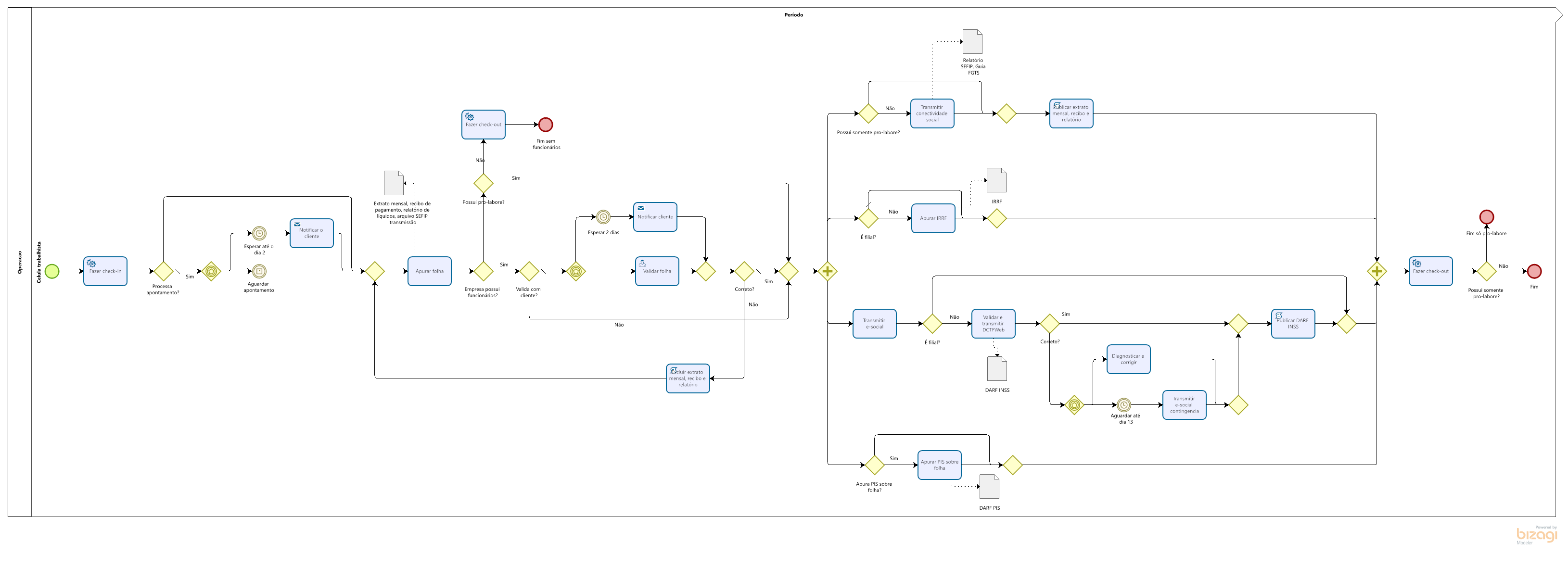Click the 'É filial?' gateway before Apurar IRRF
Image resolution: width=1568 pixels, height=579 pixels.
[868, 218]
